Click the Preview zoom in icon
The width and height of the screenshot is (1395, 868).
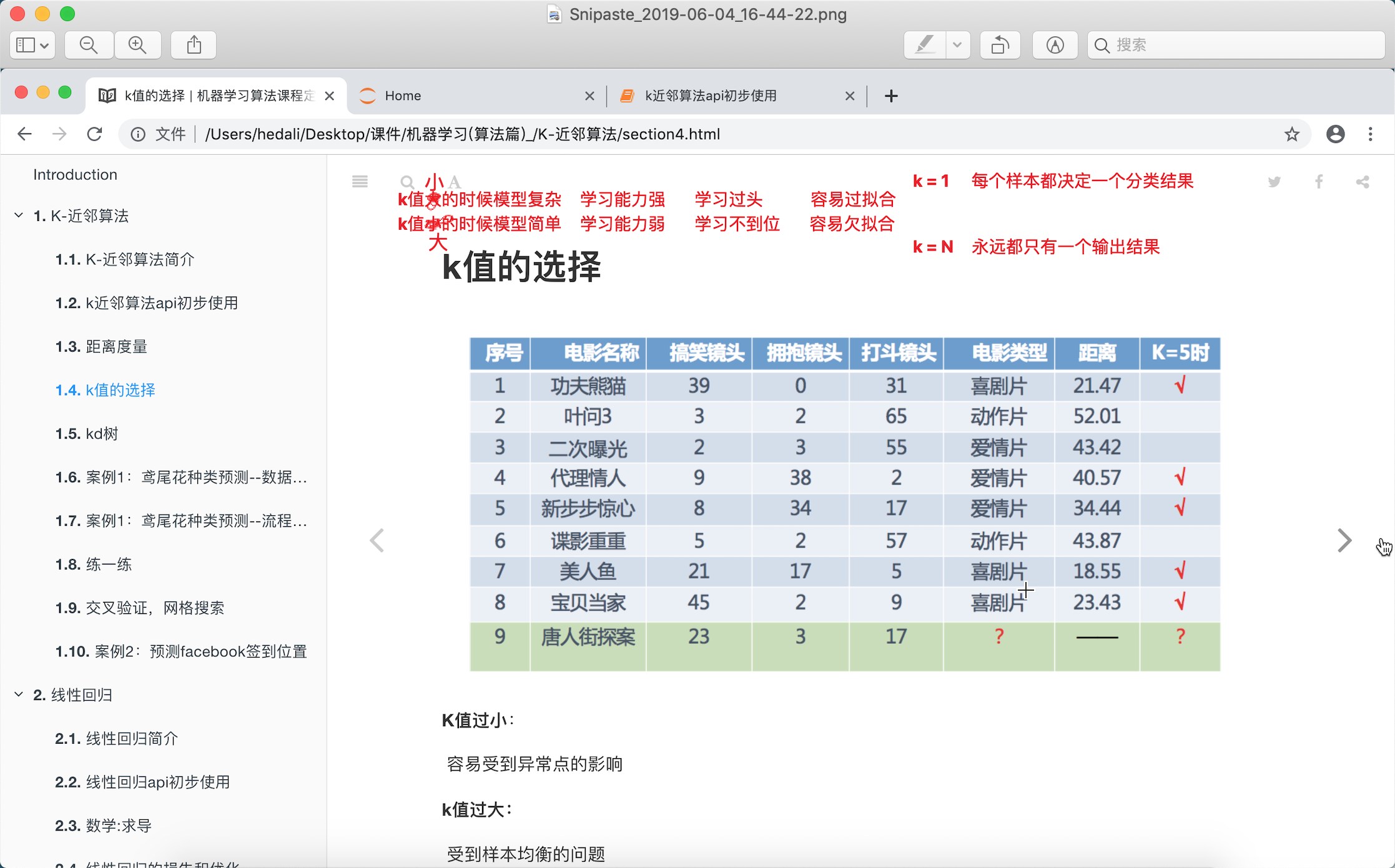(x=137, y=45)
